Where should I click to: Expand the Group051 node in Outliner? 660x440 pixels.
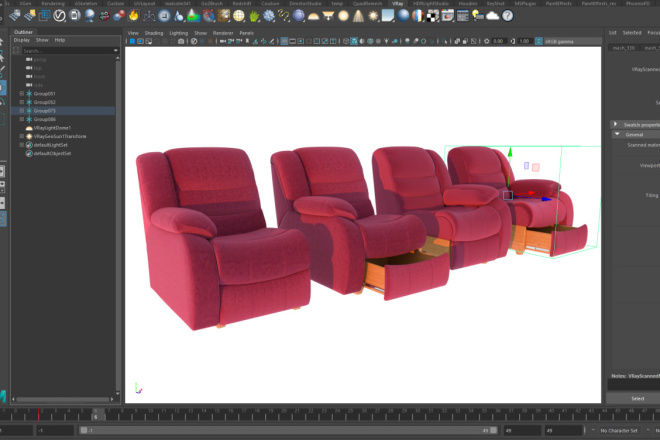click(22, 93)
